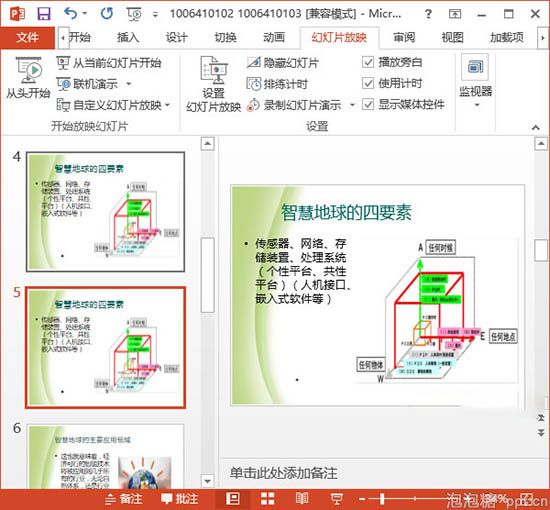Click the slide editor scroll up arrow
The image size is (550, 510).
(541, 143)
